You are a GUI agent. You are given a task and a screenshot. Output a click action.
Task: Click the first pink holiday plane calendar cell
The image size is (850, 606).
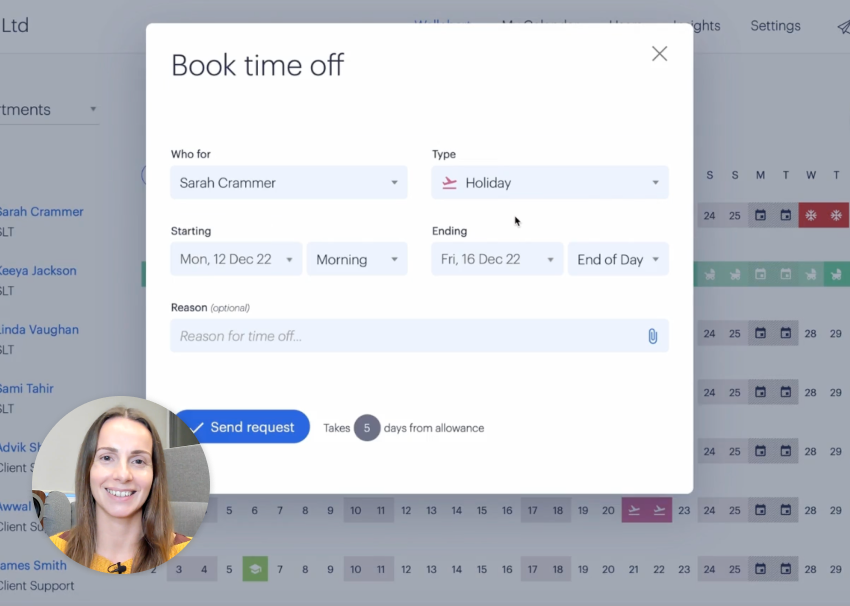tap(633, 510)
